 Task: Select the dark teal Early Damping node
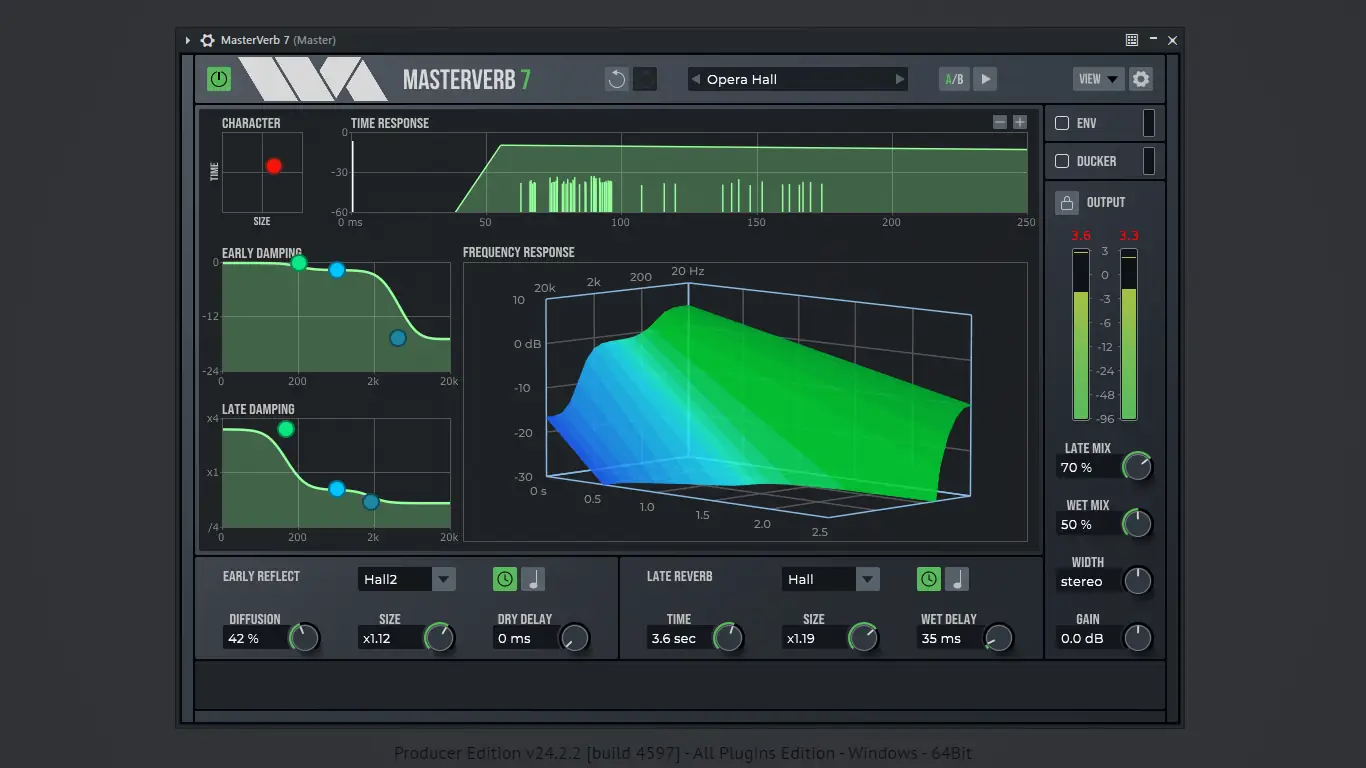click(398, 338)
